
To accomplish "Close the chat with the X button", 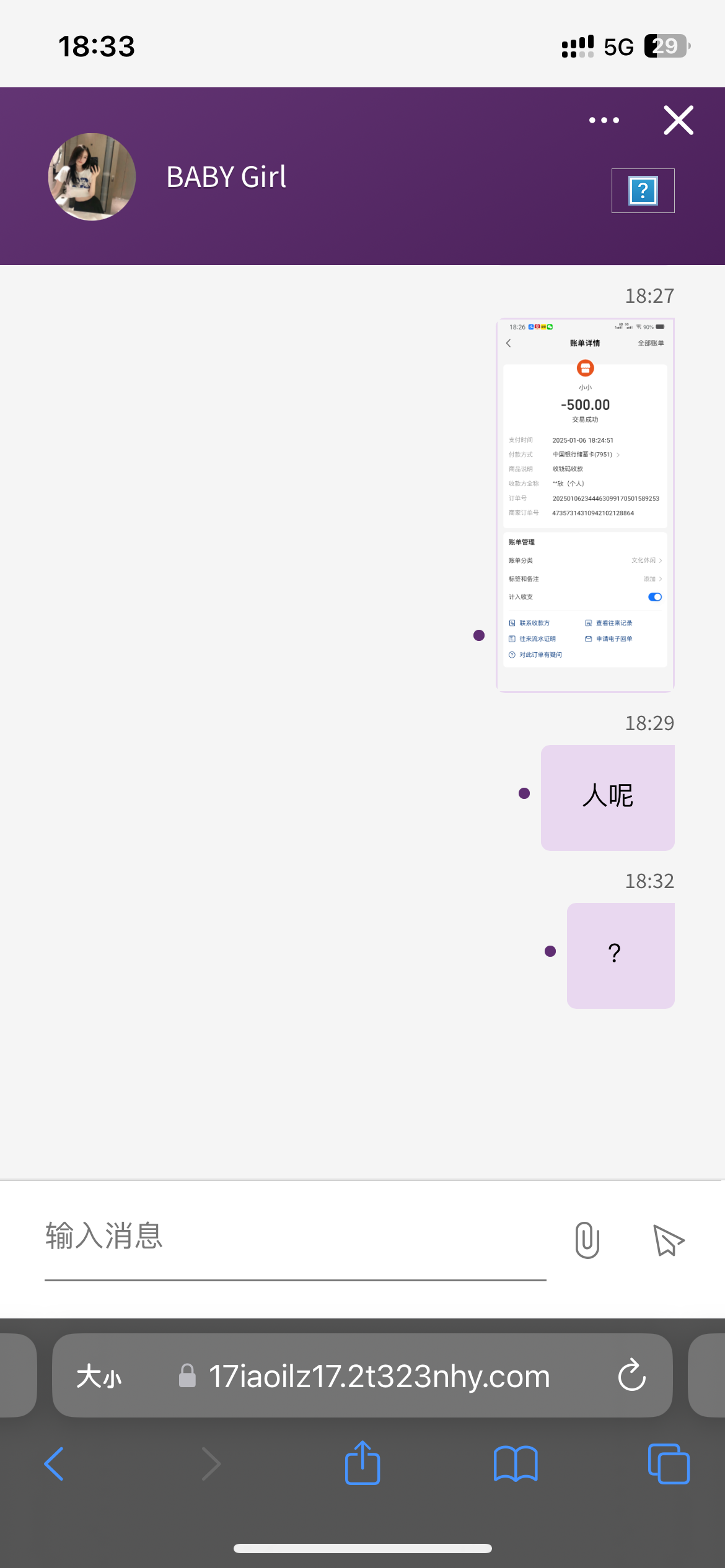I will click(679, 120).
